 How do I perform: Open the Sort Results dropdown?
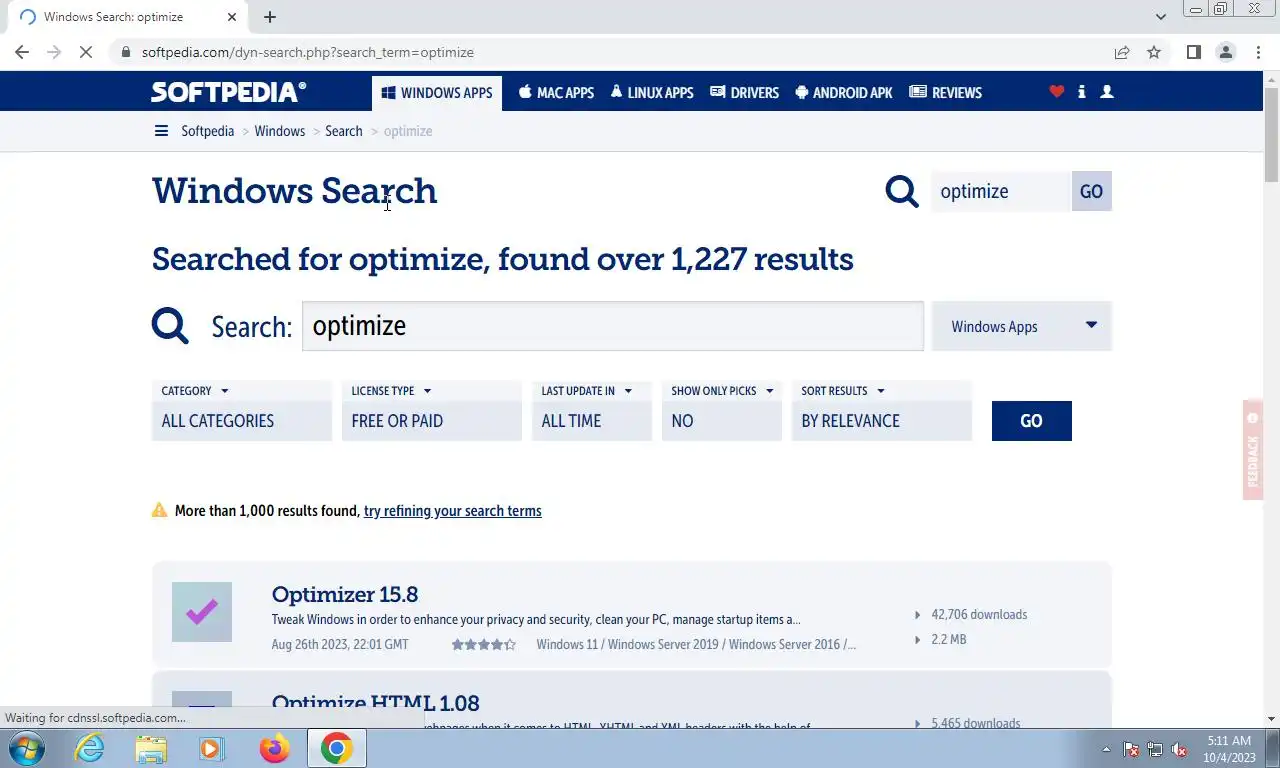tap(881, 410)
